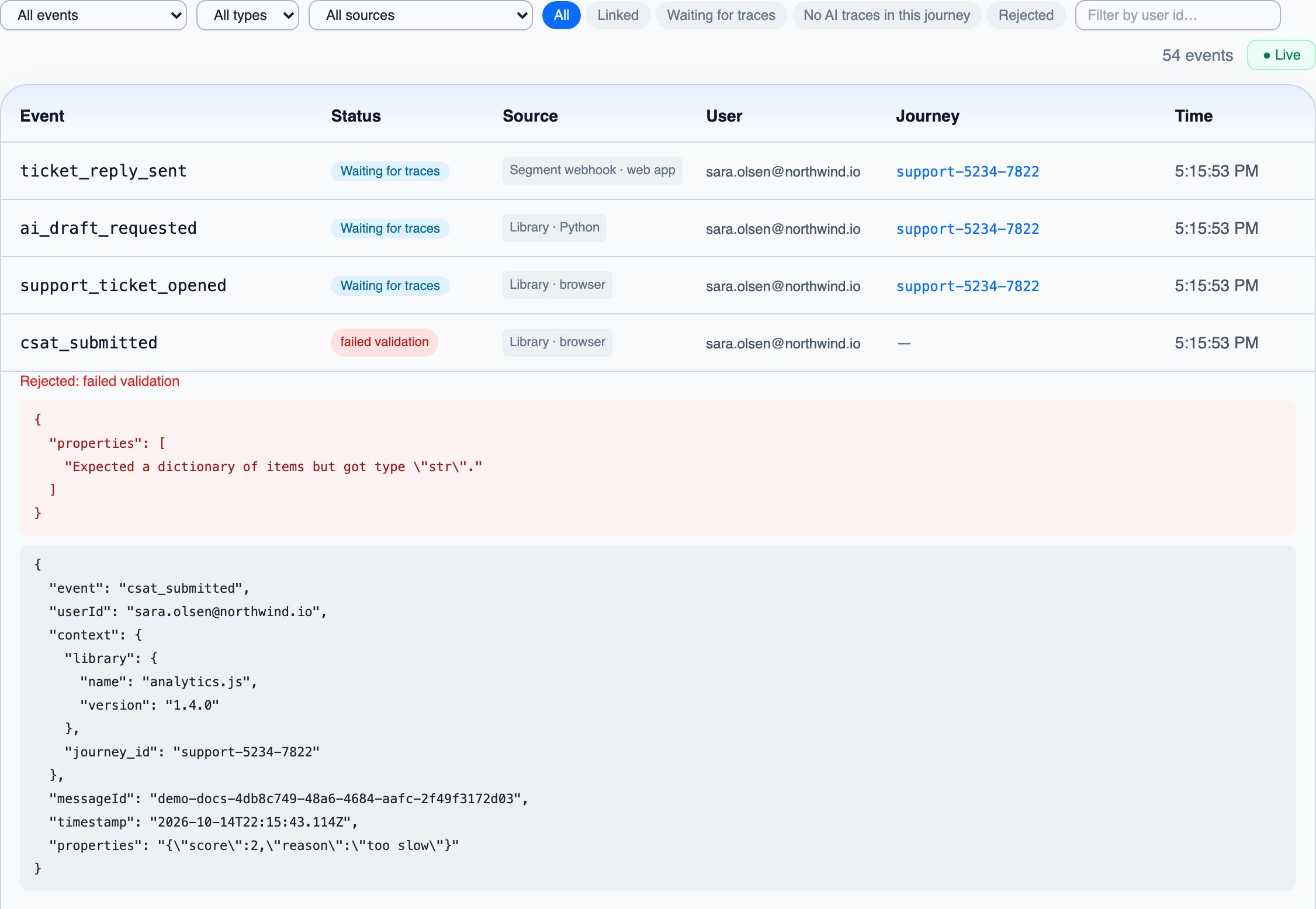The height and width of the screenshot is (909, 1316).
Task: Click the support_ticket_opened event name
Action: [x=123, y=285]
